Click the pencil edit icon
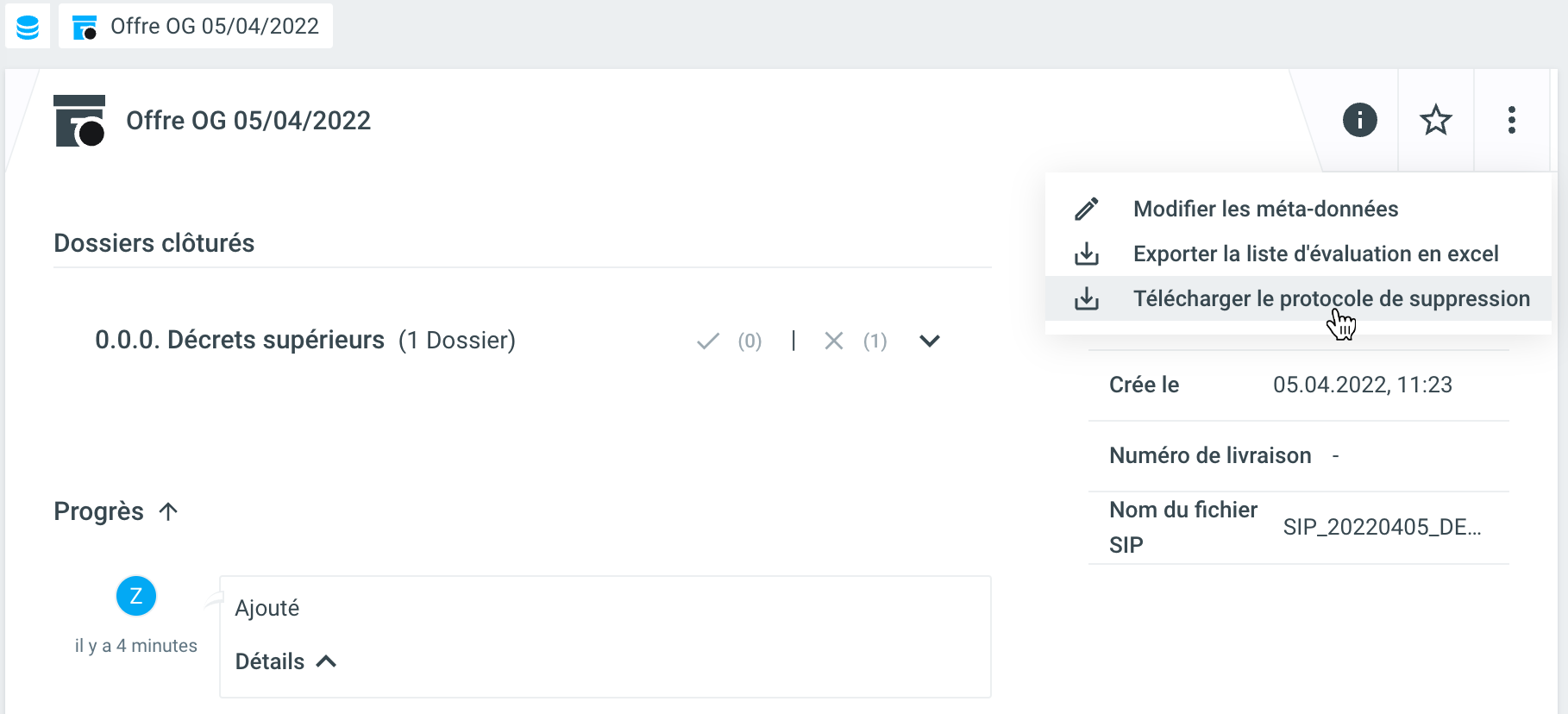This screenshot has width=1568, height=714. point(1087,209)
